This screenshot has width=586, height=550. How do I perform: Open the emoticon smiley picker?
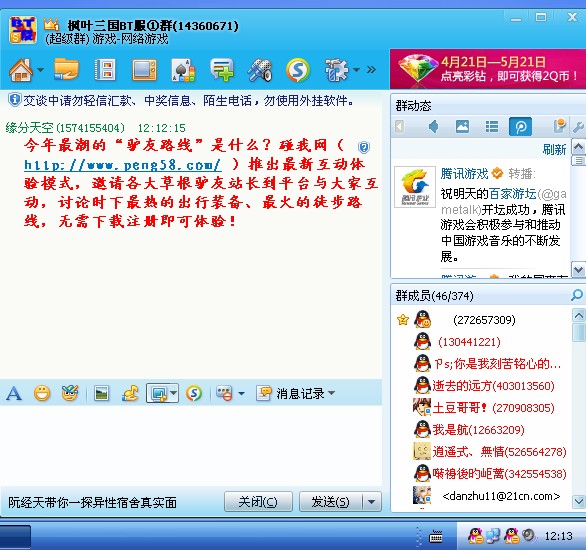42,393
